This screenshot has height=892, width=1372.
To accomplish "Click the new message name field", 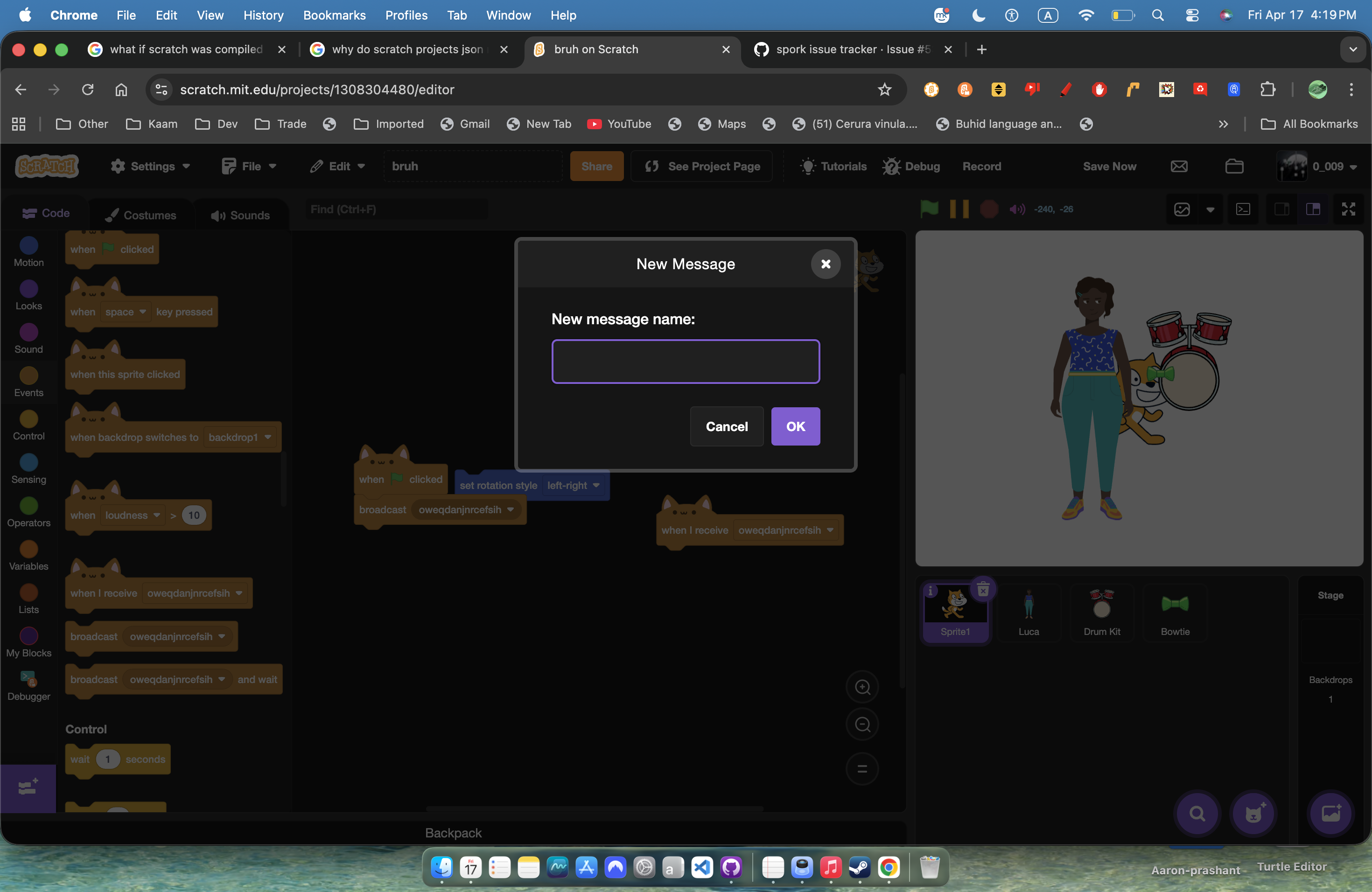I will (x=686, y=361).
